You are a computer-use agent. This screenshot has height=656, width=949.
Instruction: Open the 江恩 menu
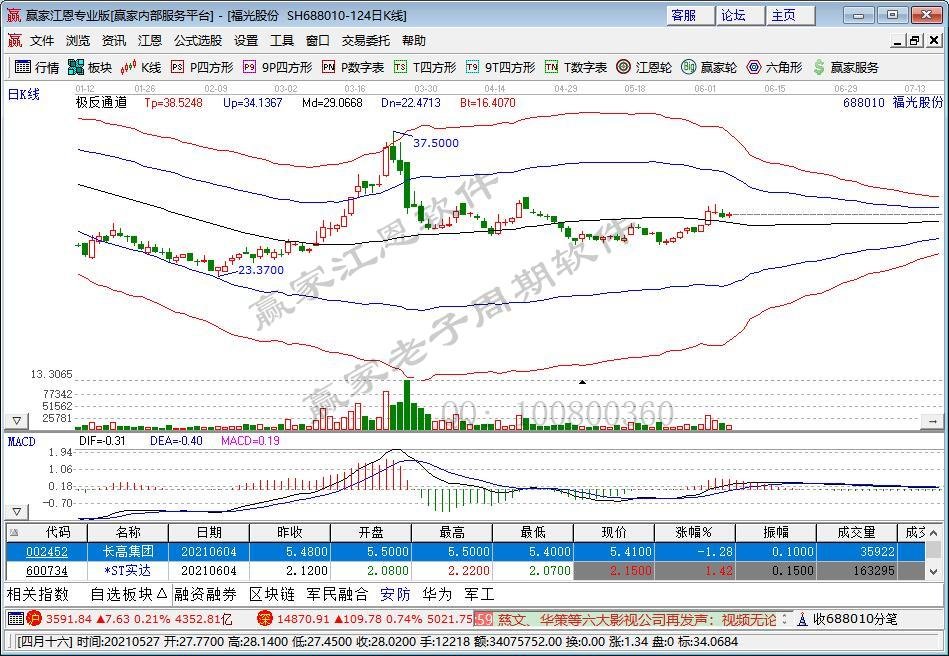pos(149,41)
